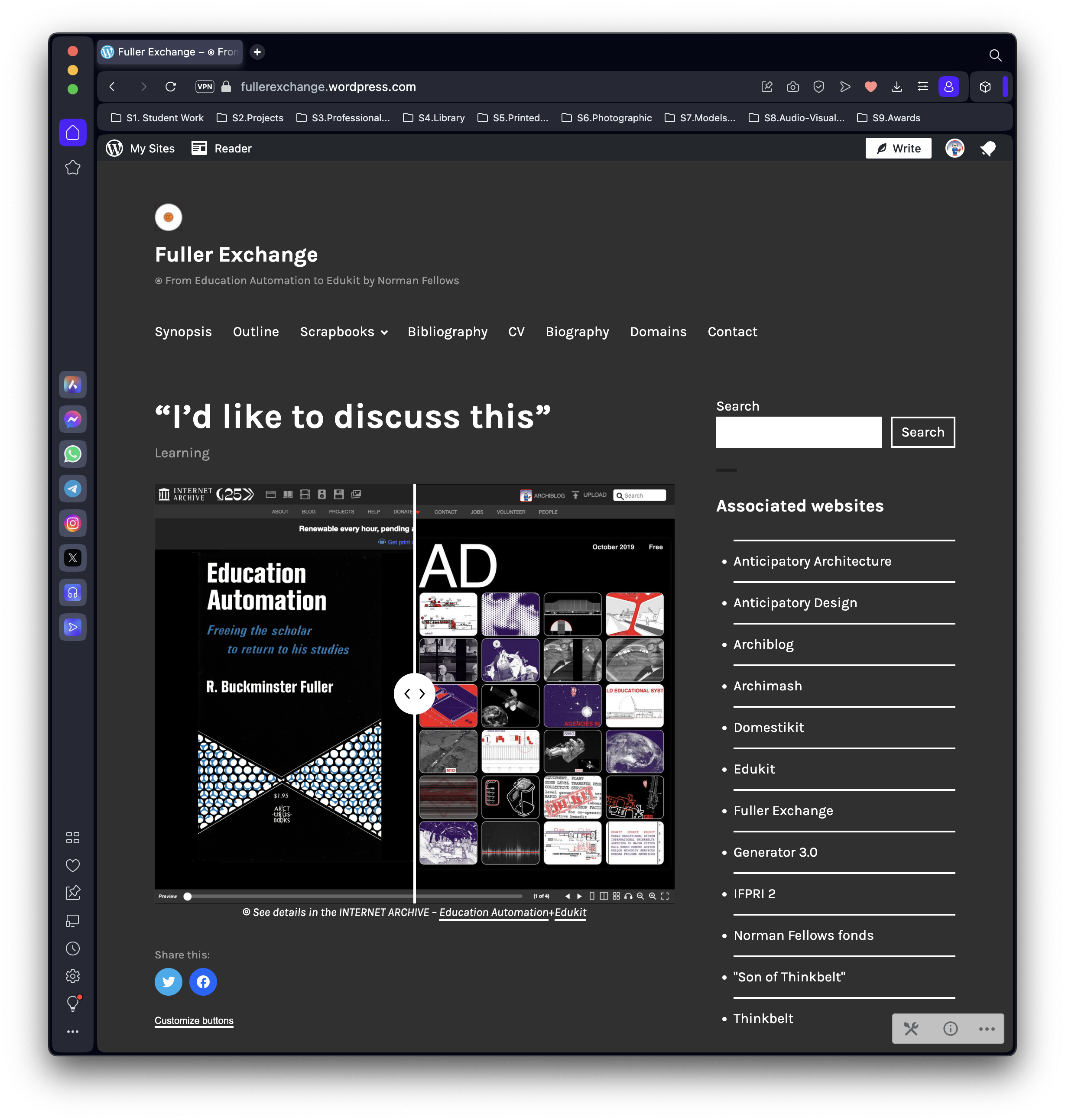Open the sidebar heart pinboards icon
This screenshot has height=1120, width=1065.
(73, 865)
